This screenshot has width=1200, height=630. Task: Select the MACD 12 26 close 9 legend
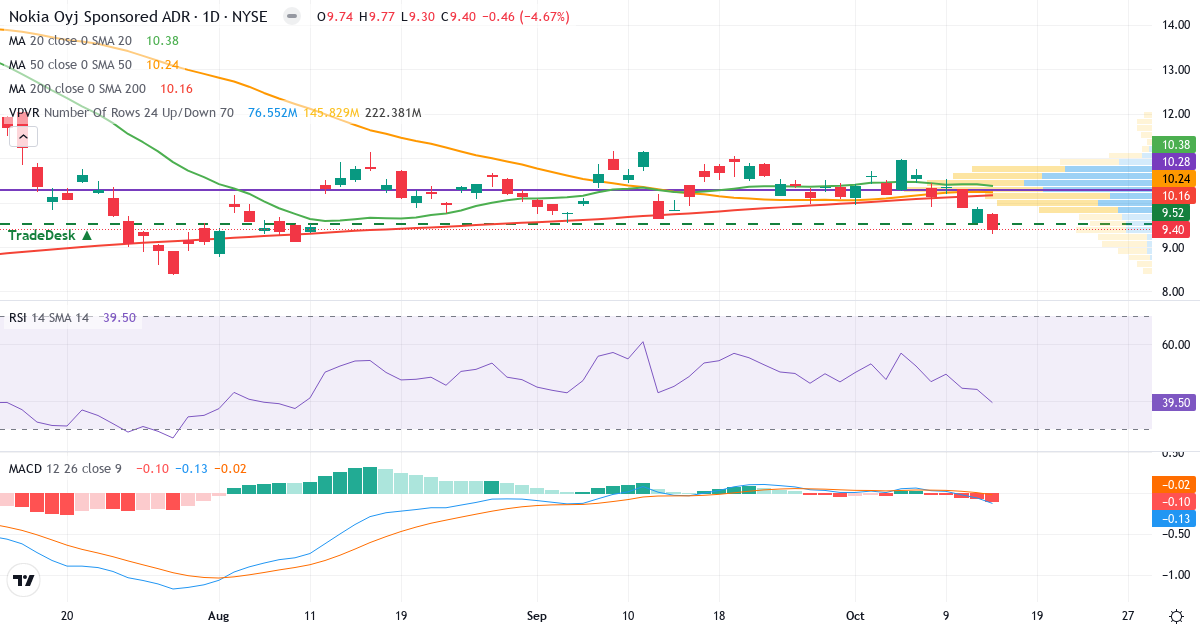tap(65, 468)
